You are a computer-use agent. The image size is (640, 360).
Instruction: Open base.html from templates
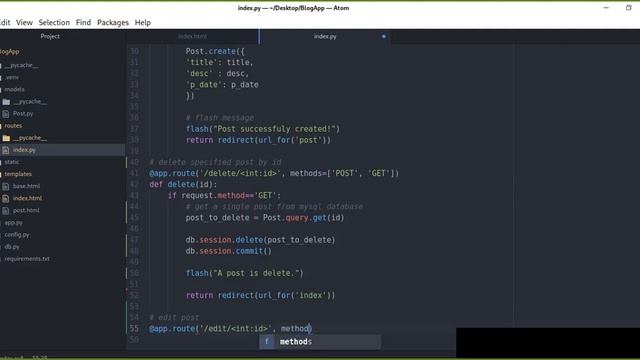click(27, 186)
